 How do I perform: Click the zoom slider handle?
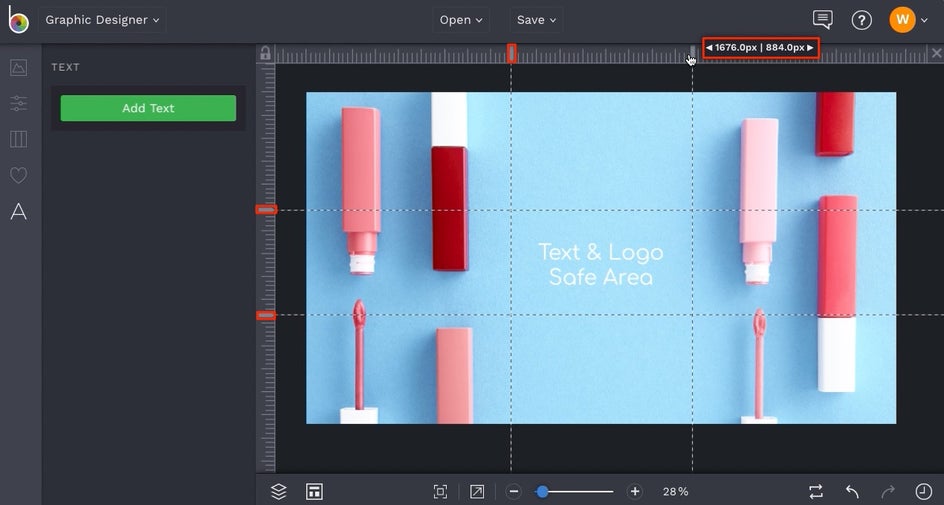click(x=542, y=492)
